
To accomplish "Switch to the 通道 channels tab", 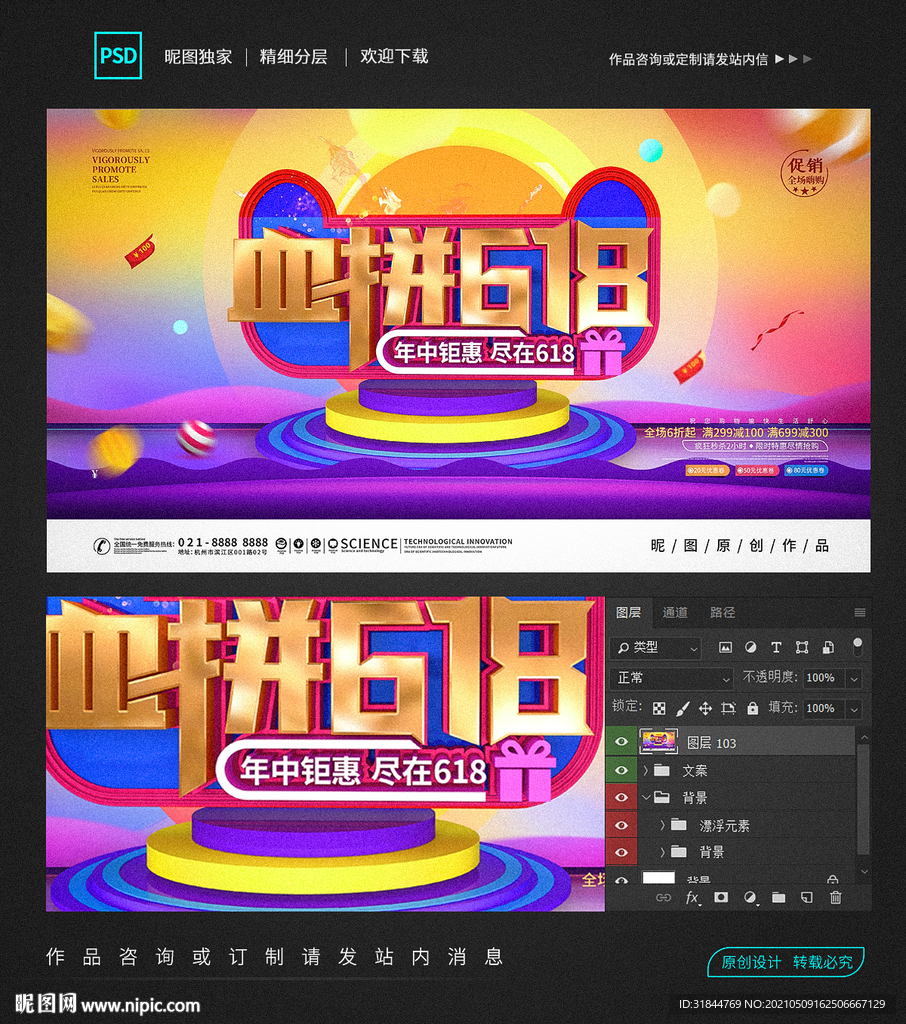I will [x=676, y=613].
